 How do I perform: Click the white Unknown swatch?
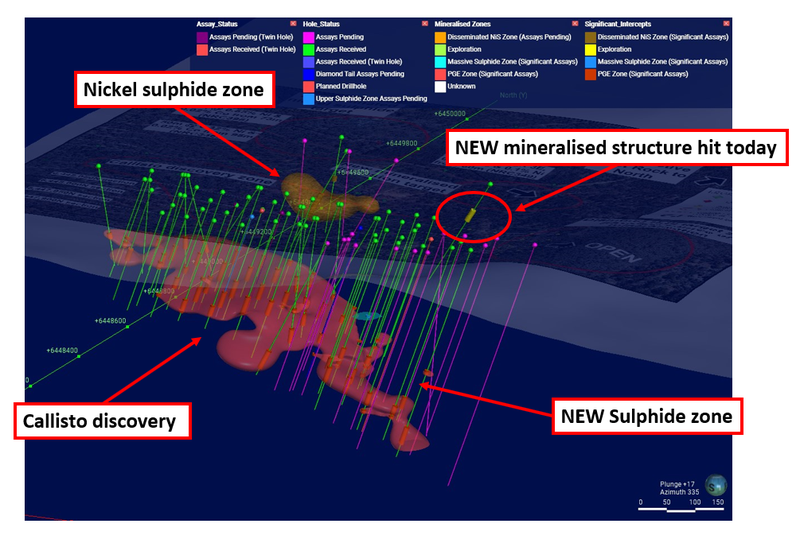tap(440, 86)
